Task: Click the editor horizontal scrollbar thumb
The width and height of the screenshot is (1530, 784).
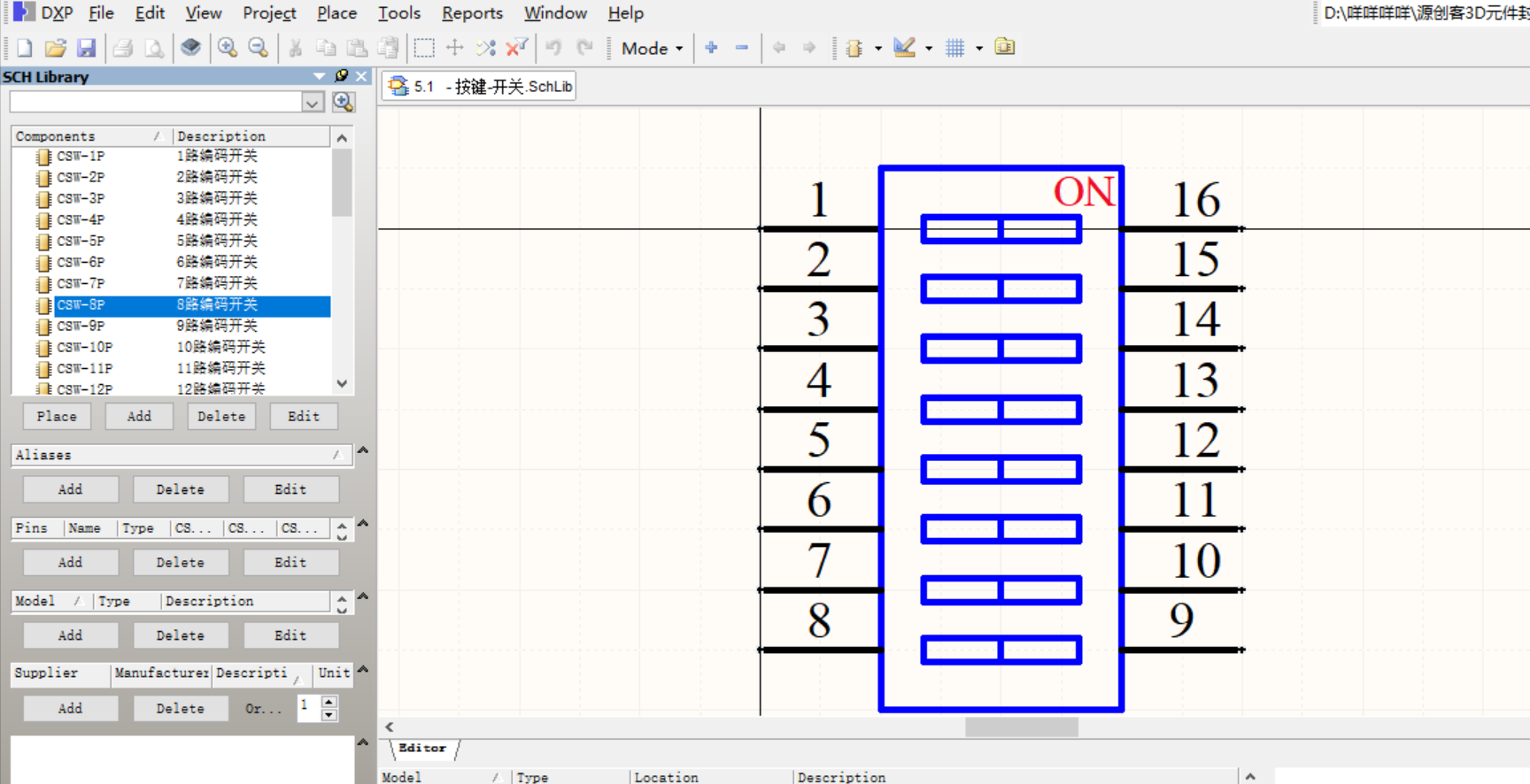Action: pyautogui.click(x=1022, y=726)
